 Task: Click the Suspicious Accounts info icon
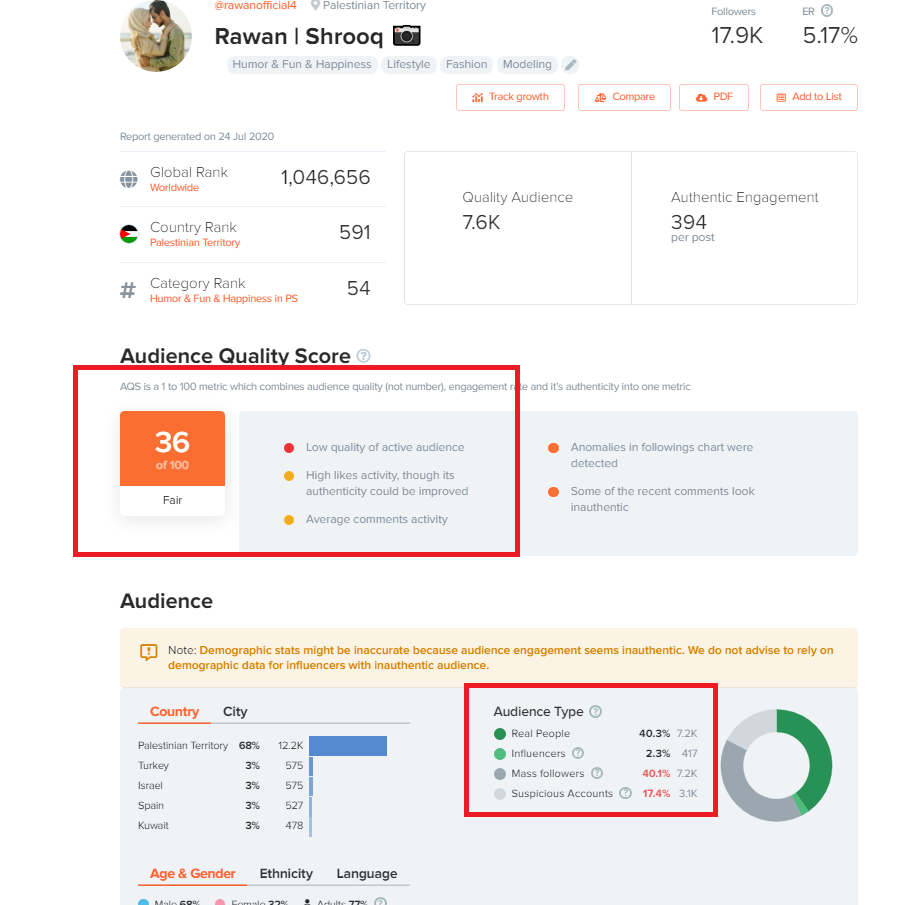pos(625,793)
